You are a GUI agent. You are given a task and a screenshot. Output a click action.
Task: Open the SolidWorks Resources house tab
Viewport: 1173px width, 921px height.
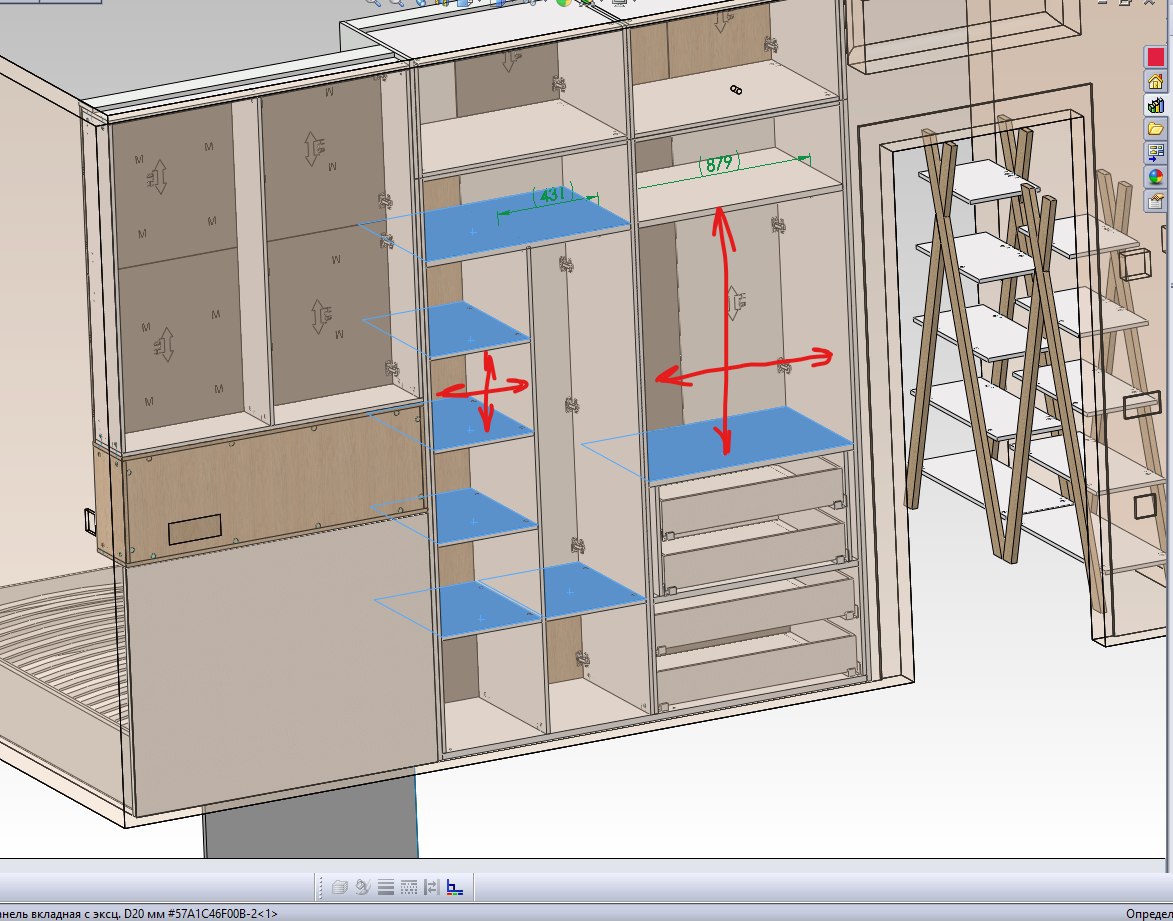tap(1155, 81)
